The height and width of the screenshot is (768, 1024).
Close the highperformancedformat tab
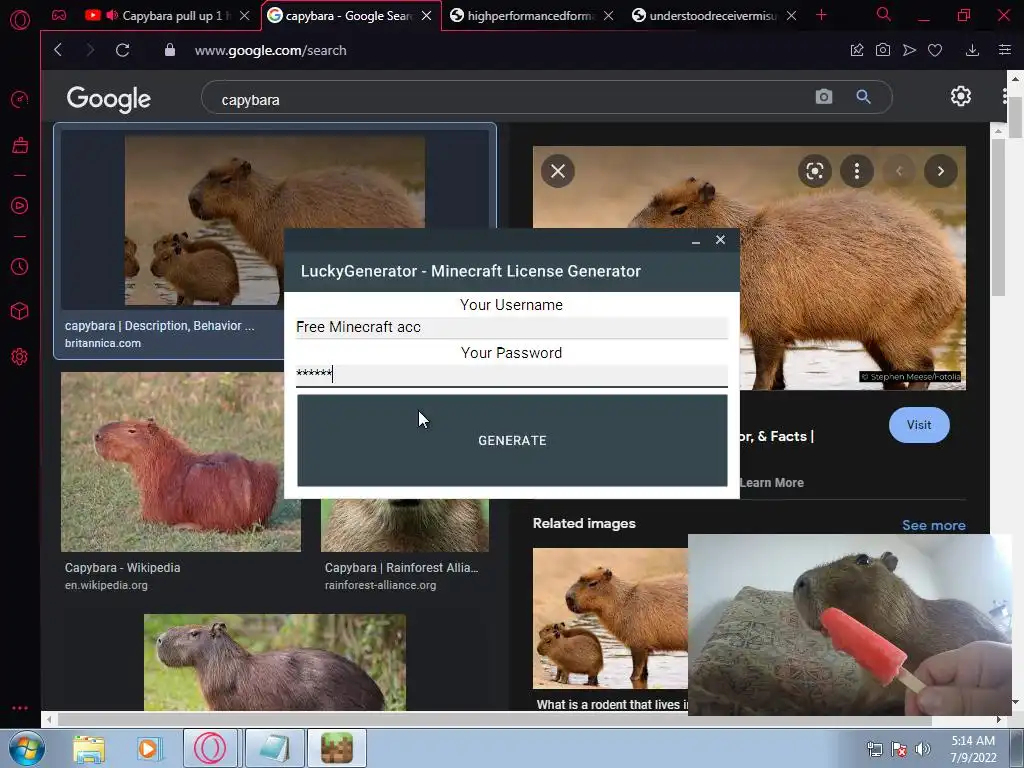click(609, 15)
